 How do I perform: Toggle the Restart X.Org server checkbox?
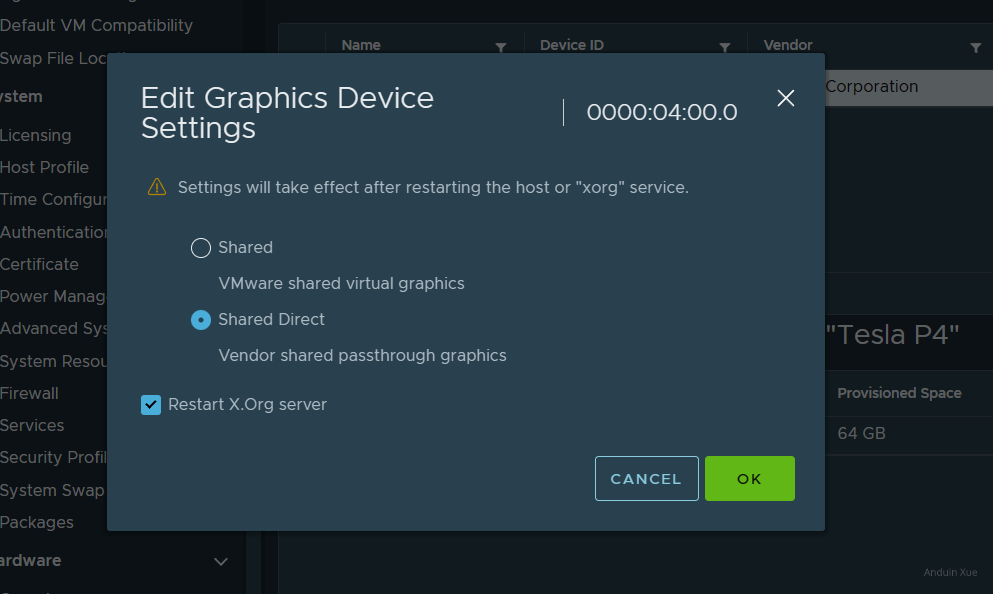pos(151,405)
